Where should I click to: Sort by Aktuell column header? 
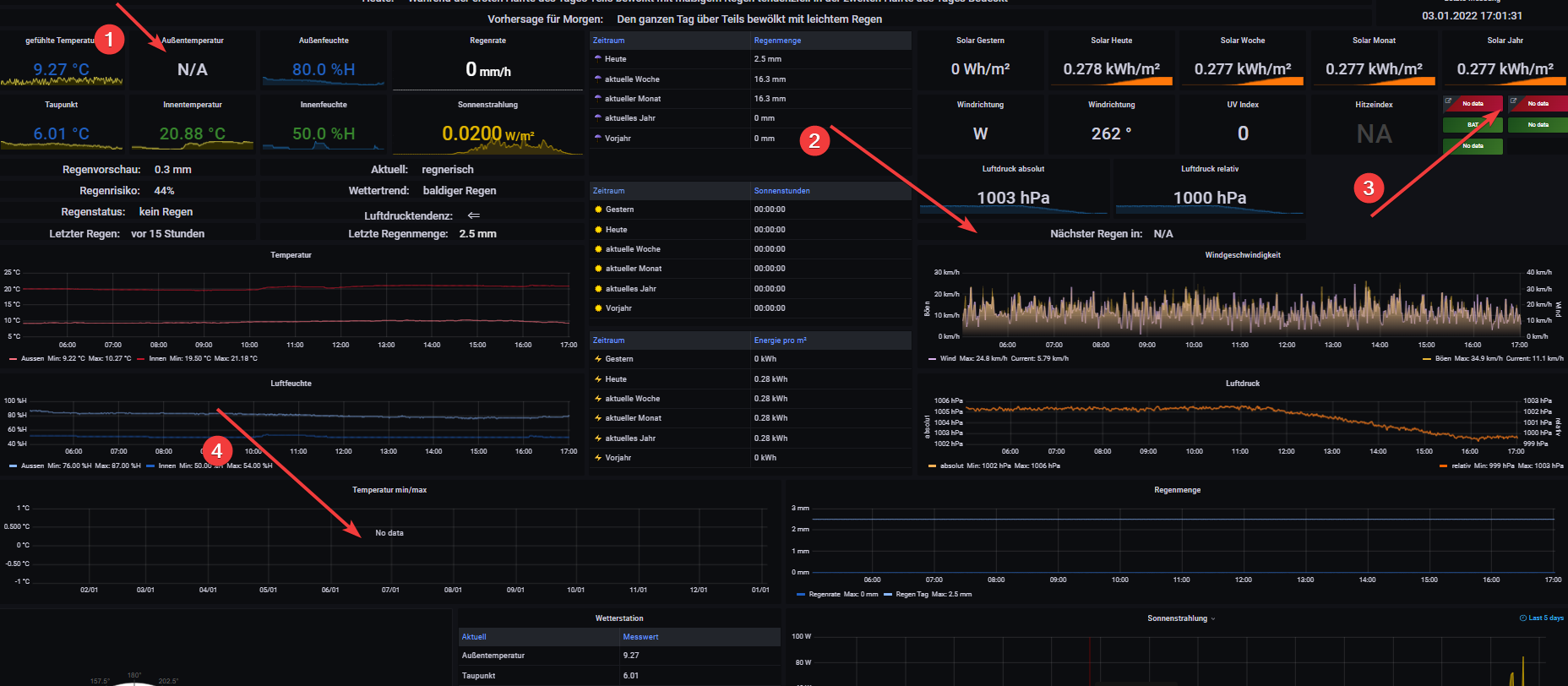coord(474,637)
